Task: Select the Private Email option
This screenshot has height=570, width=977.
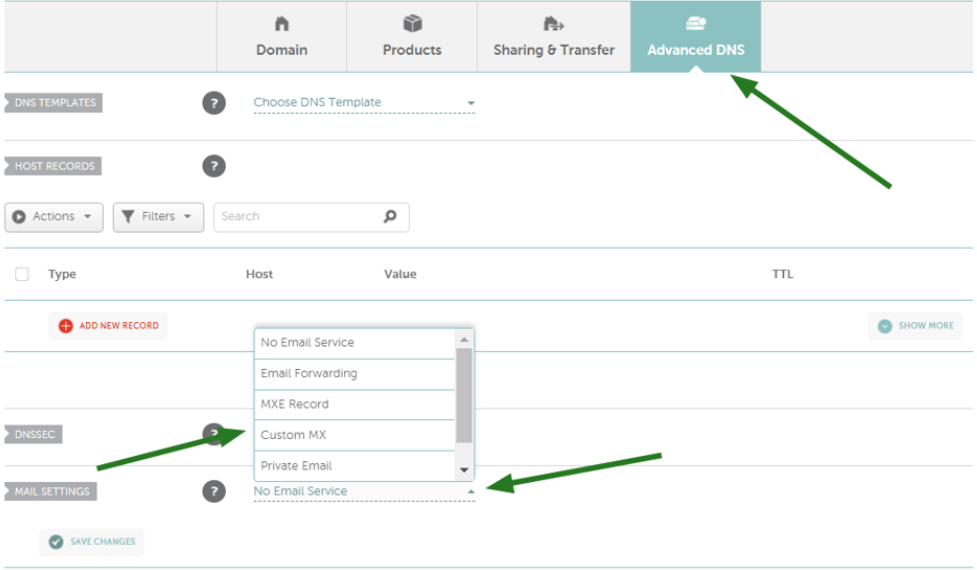Action: 355,465
